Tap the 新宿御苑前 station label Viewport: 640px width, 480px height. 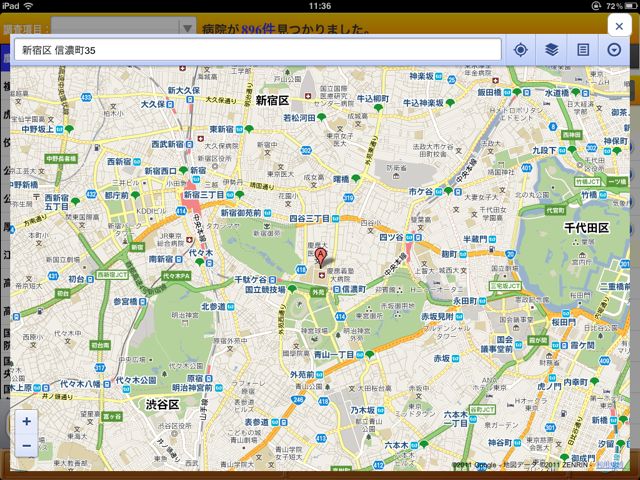click(241, 213)
